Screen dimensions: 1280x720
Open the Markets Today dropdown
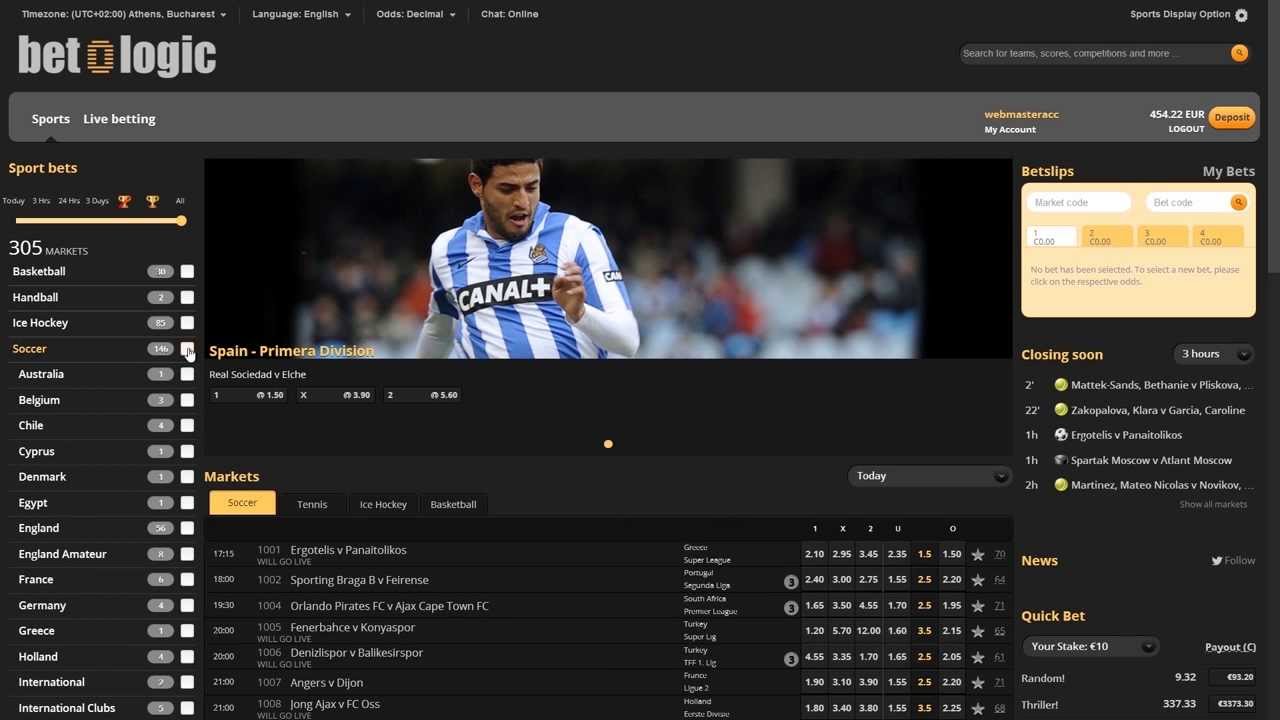click(x=929, y=476)
